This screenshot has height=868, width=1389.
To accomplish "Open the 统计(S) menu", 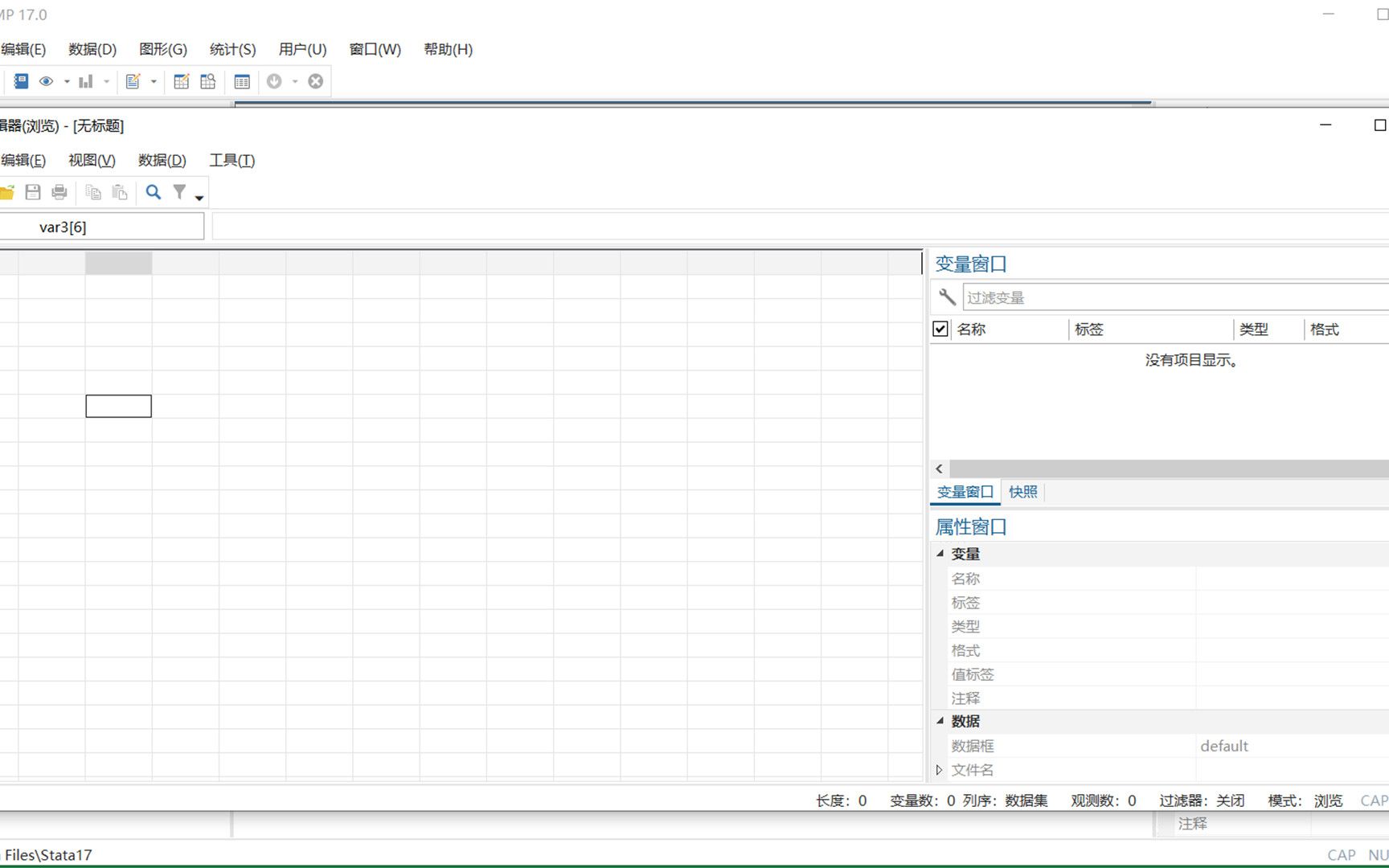I will pyautogui.click(x=231, y=49).
